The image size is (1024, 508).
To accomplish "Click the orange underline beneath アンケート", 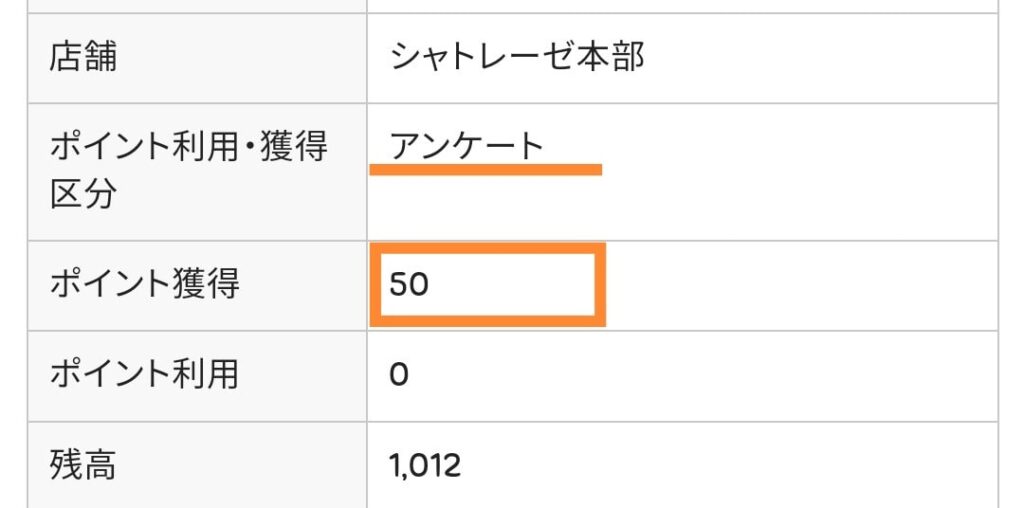I will (x=485, y=170).
